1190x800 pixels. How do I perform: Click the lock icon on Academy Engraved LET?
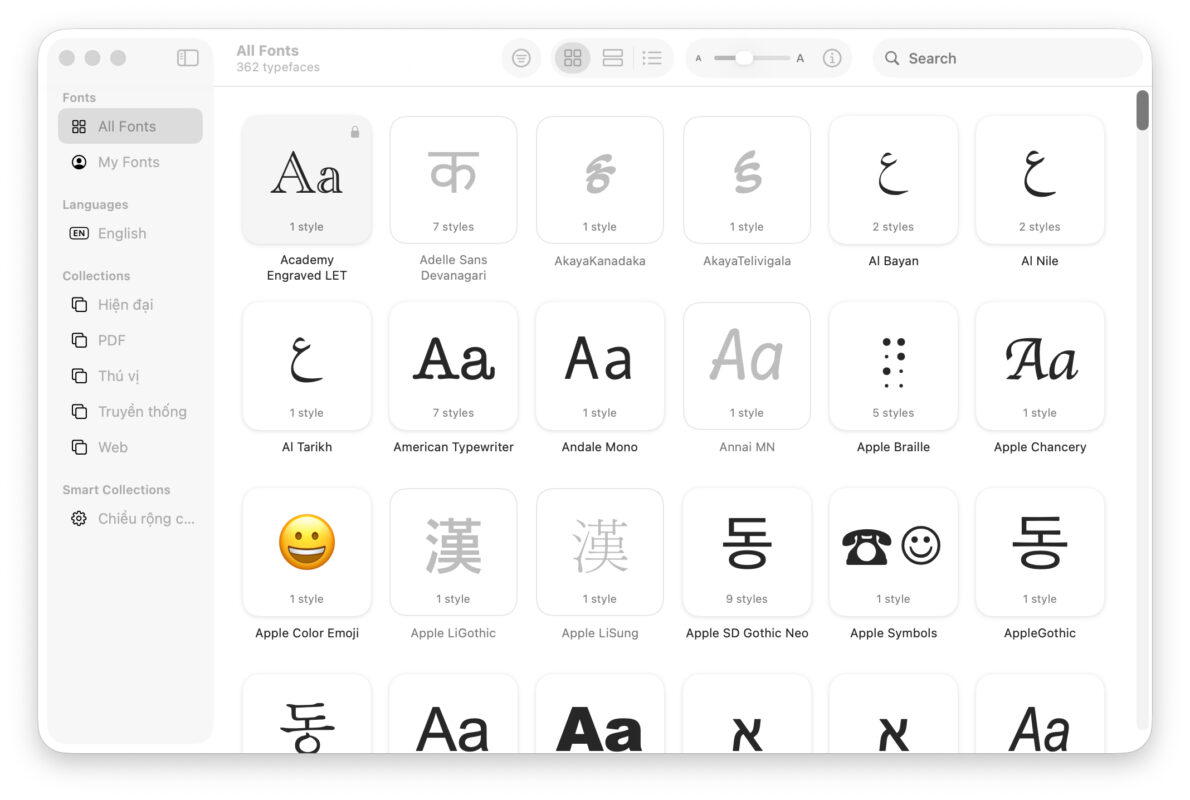(x=354, y=132)
